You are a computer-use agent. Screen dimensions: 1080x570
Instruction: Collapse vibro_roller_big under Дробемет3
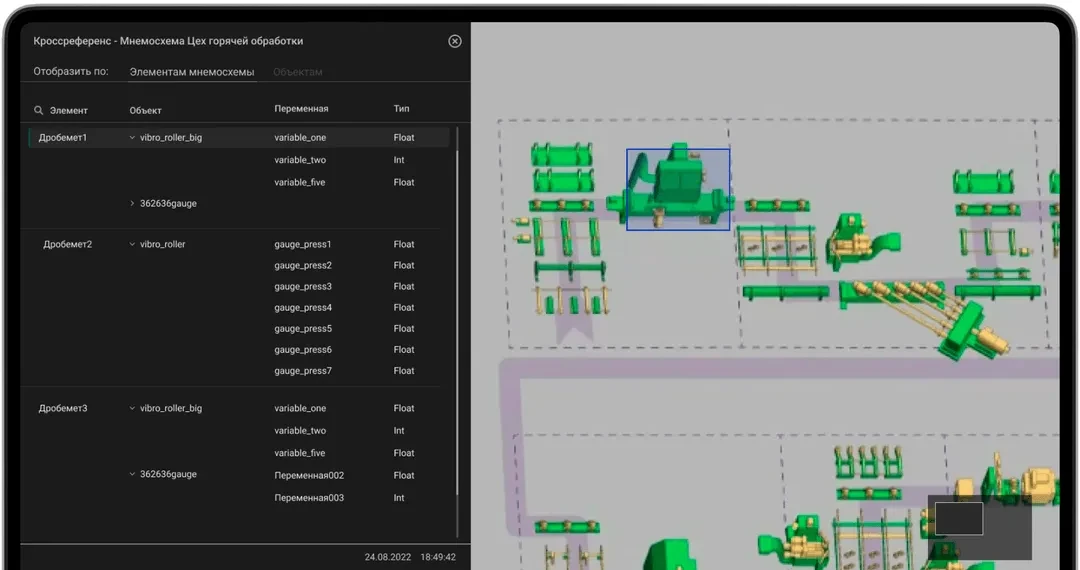tap(132, 408)
